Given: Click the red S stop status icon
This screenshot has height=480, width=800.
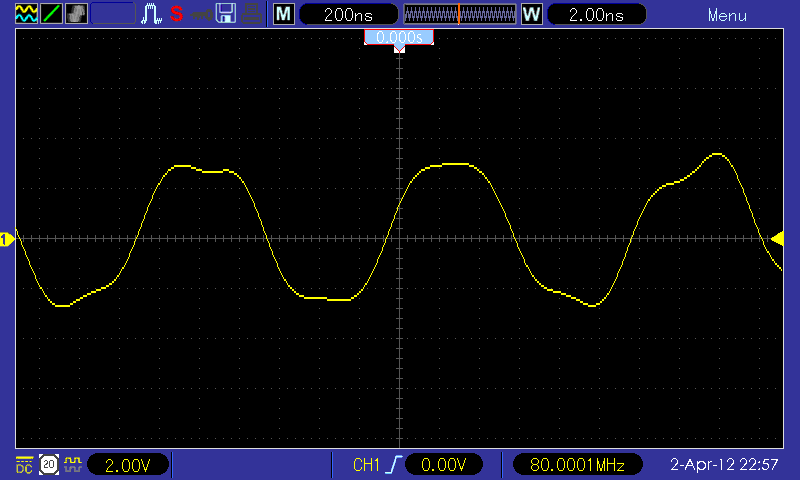Looking at the screenshot, I should [x=177, y=14].
